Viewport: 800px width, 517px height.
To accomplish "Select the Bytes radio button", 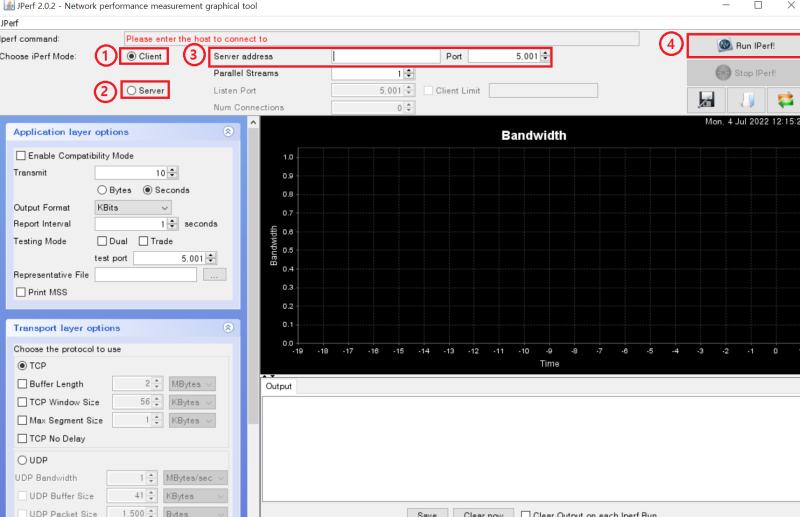I will click(102, 190).
